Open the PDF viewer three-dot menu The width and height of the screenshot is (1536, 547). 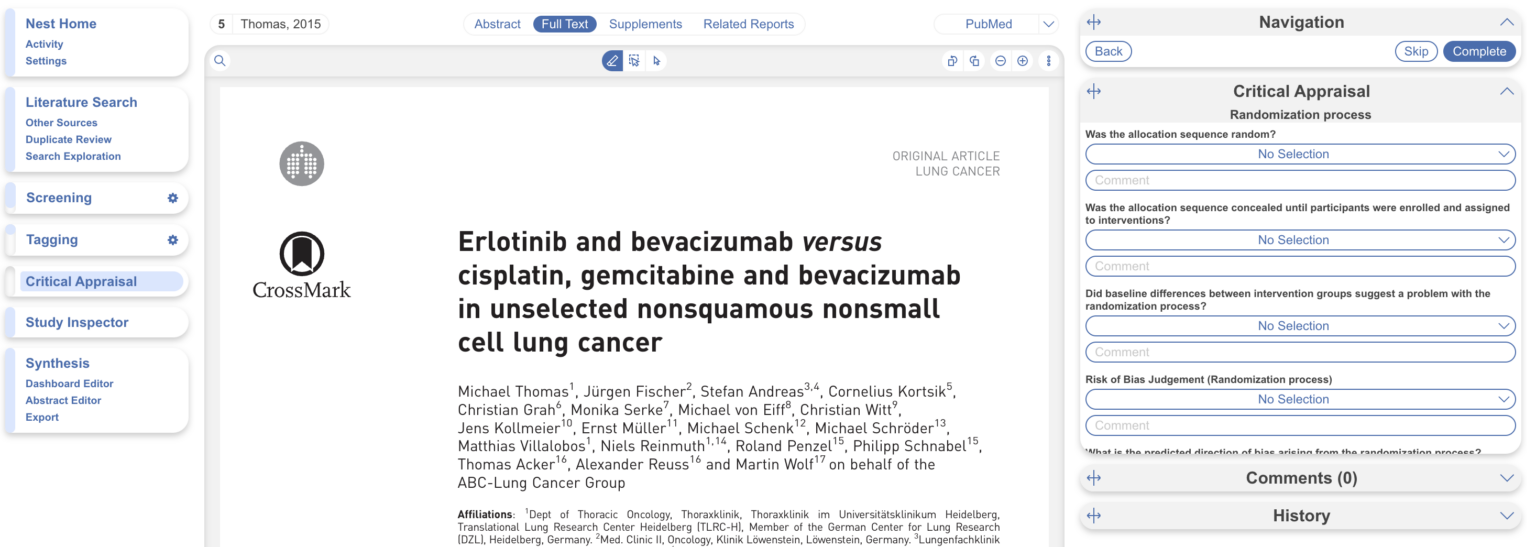tap(1048, 61)
